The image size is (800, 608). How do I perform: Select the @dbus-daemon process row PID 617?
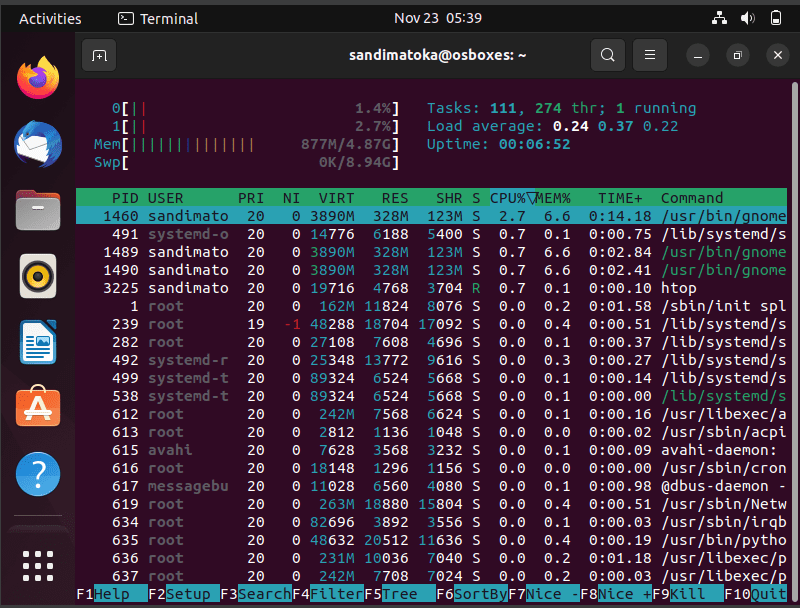coord(431,486)
